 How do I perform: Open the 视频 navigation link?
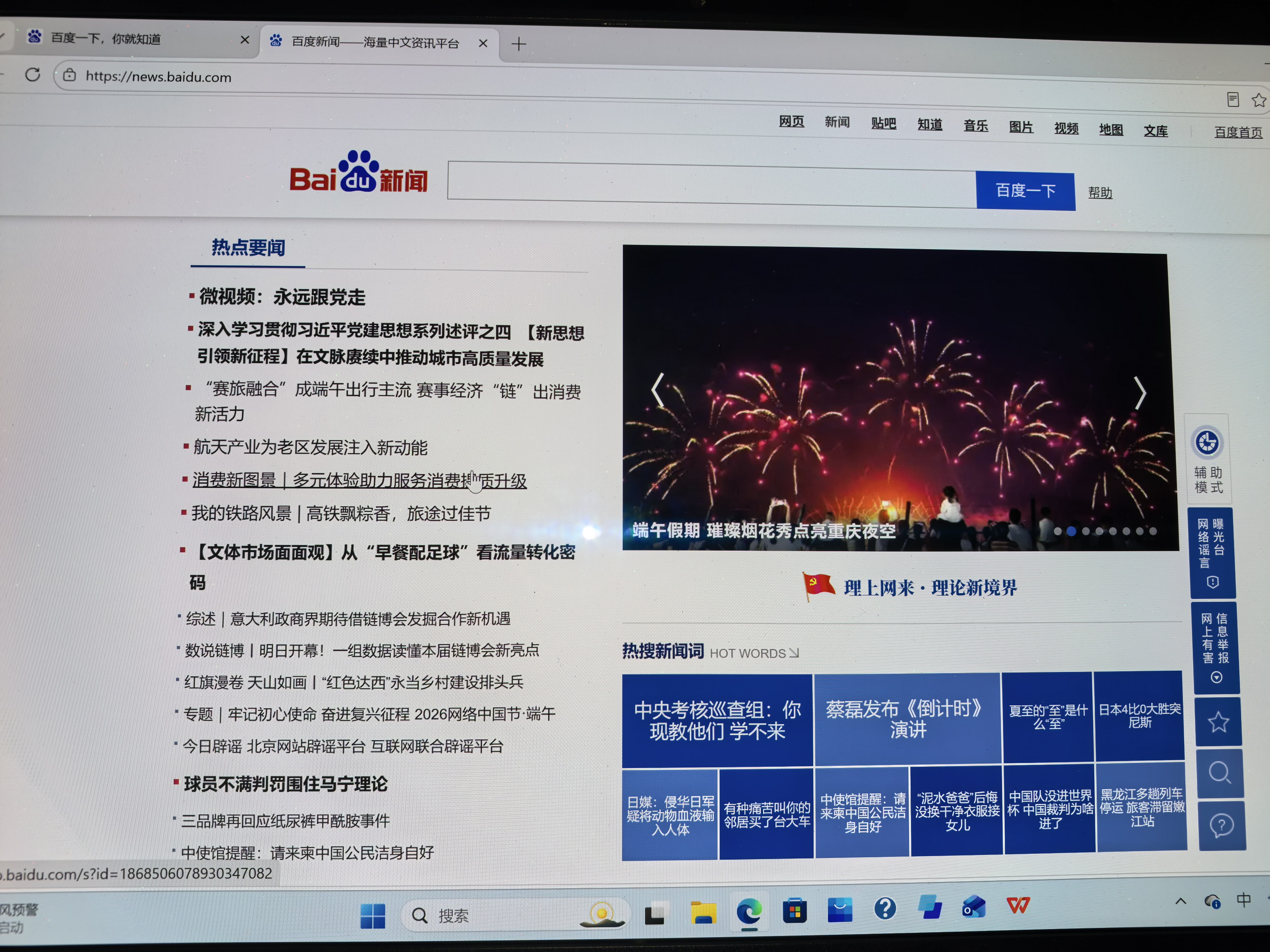click(1066, 128)
